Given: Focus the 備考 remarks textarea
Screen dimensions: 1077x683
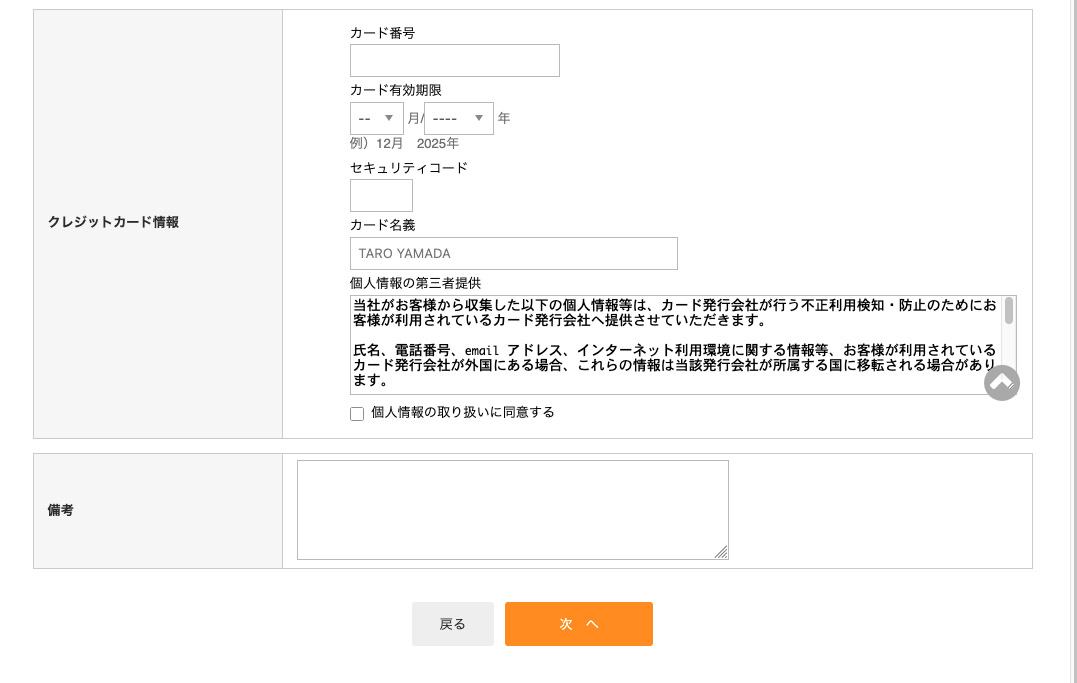Looking at the screenshot, I should (x=512, y=510).
